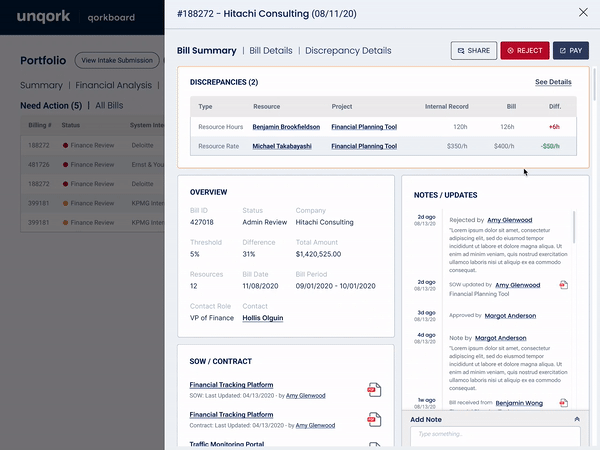Open Margot Anderson link in Note by entry
This screenshot has width=600, height=450.
coord(501,338)
